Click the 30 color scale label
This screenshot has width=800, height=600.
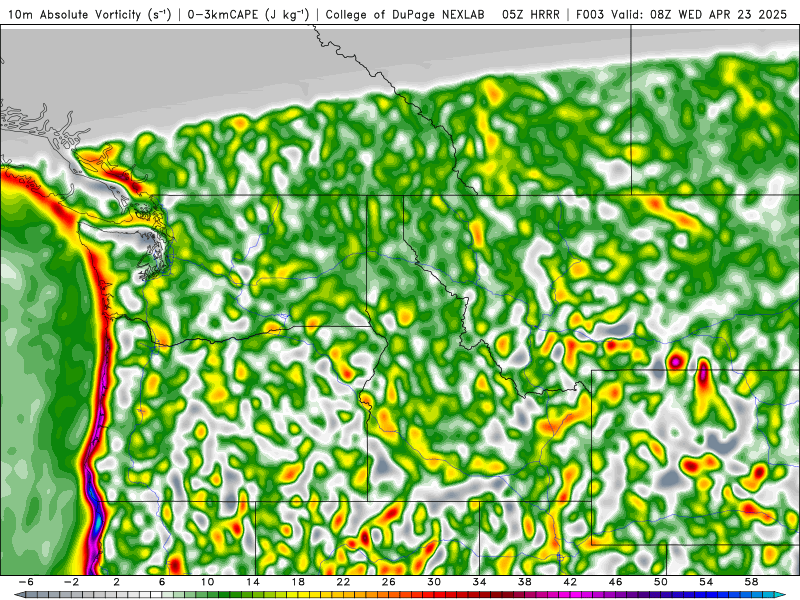pyautogui.click(x=434, y=582)
